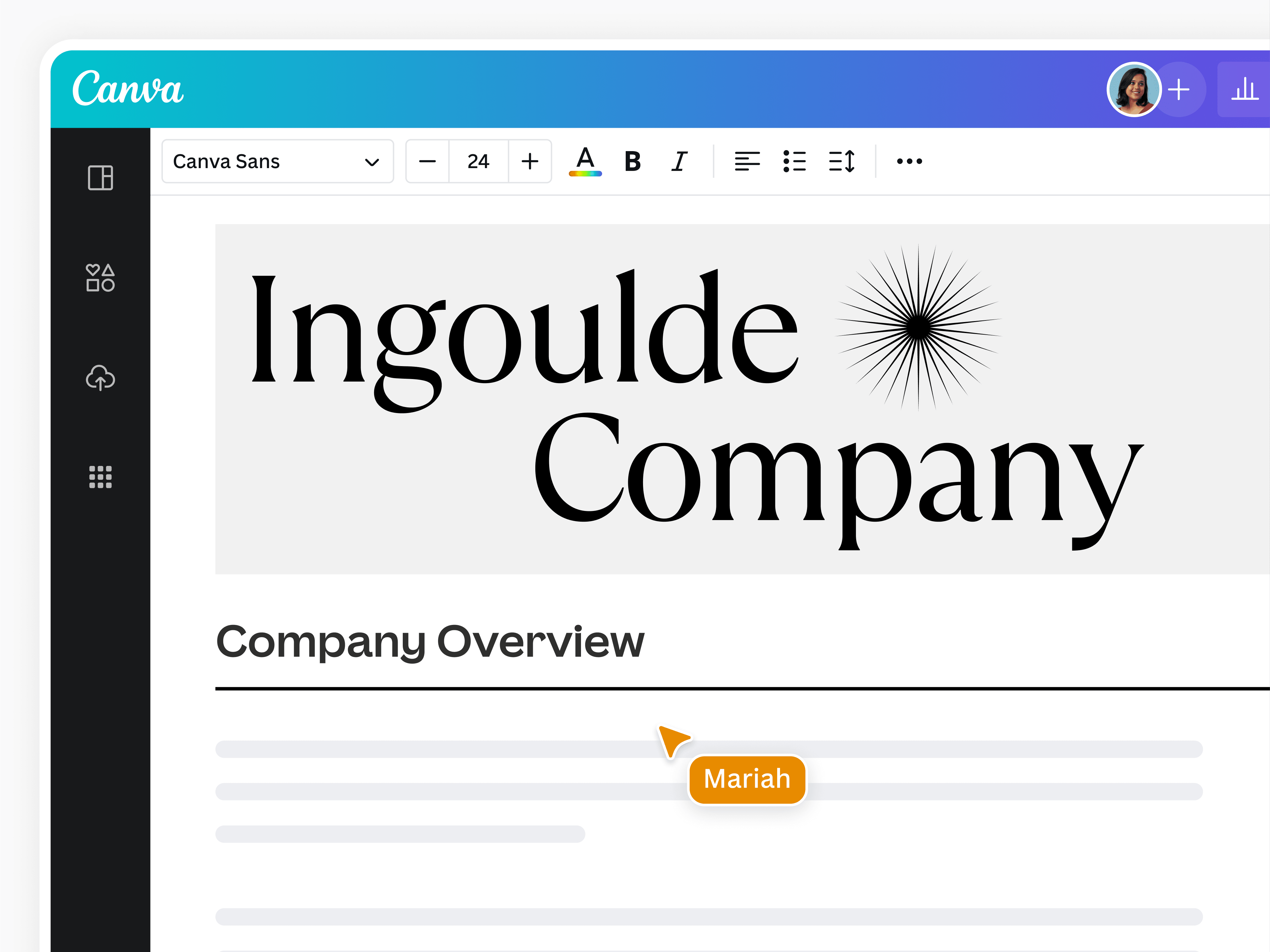1270x952 pixels.
Task: Select the Design templates sidebar icon
Action: (100, 178)
